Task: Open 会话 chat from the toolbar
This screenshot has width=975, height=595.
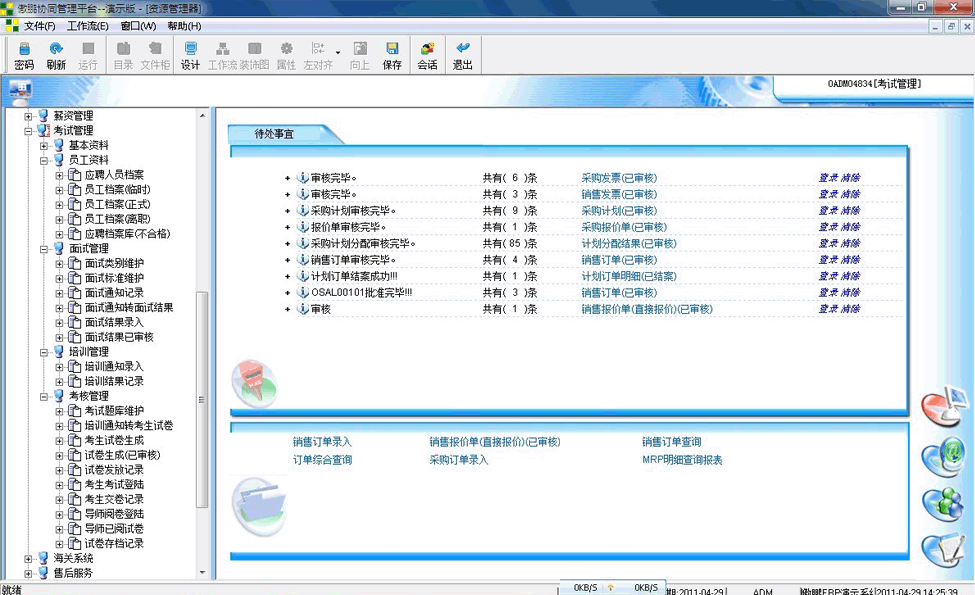Action: point(427,55)
